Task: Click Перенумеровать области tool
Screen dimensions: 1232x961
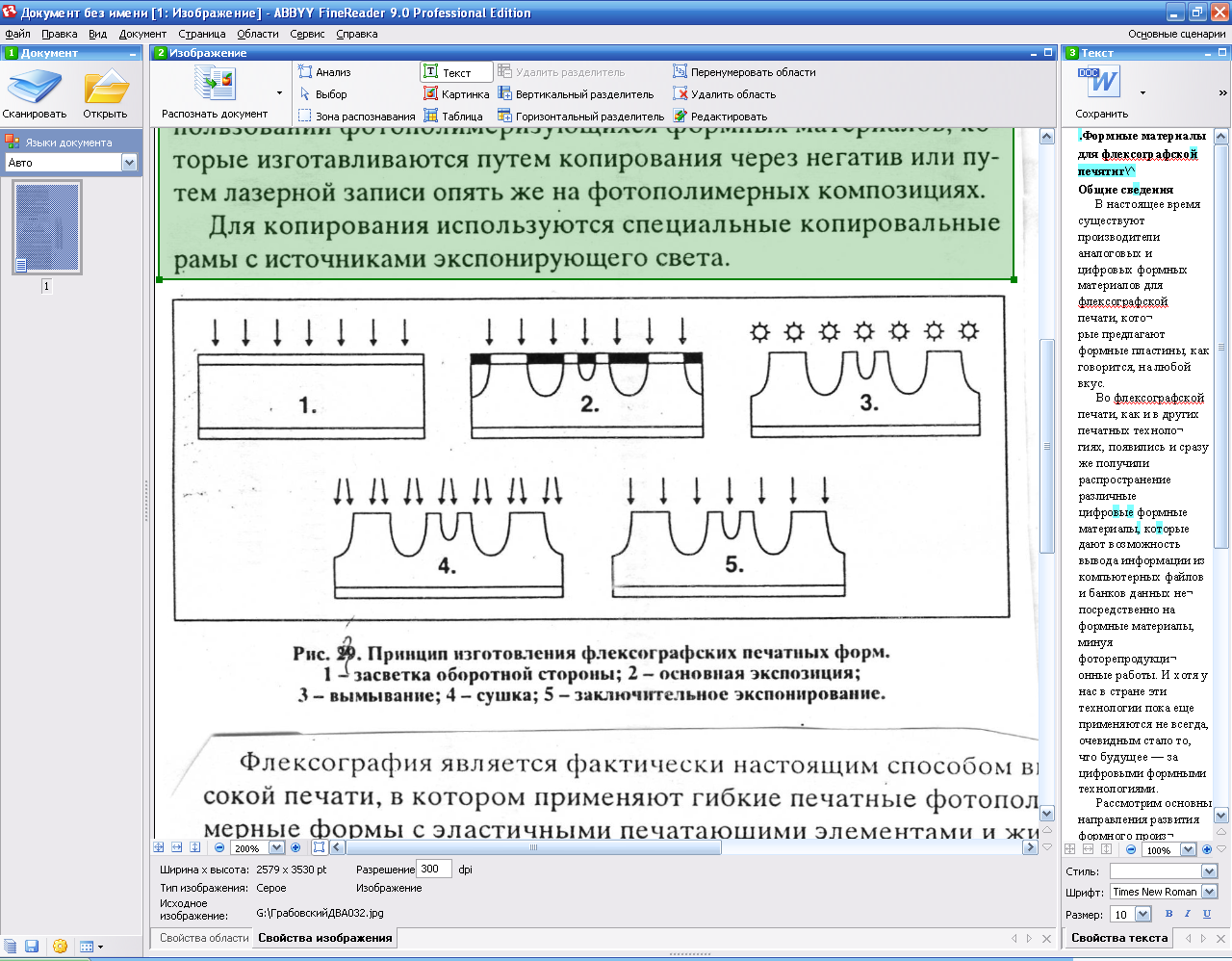Action: (744, 72)
